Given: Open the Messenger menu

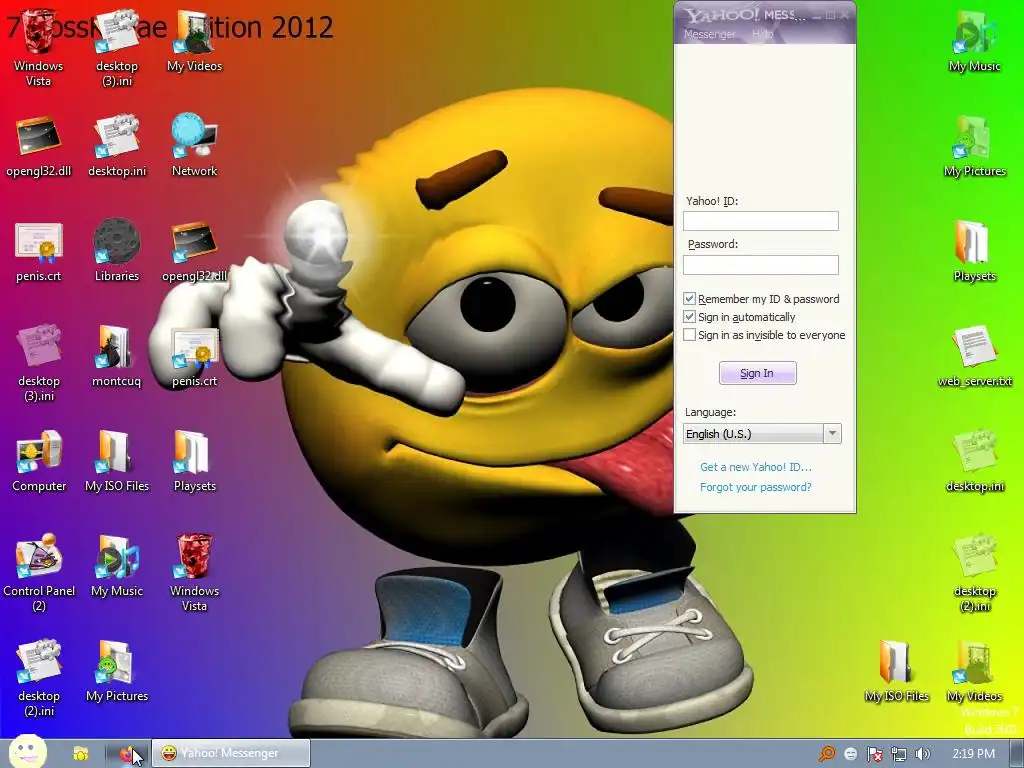Looking at the screenshot, I should tap(709, 34).
